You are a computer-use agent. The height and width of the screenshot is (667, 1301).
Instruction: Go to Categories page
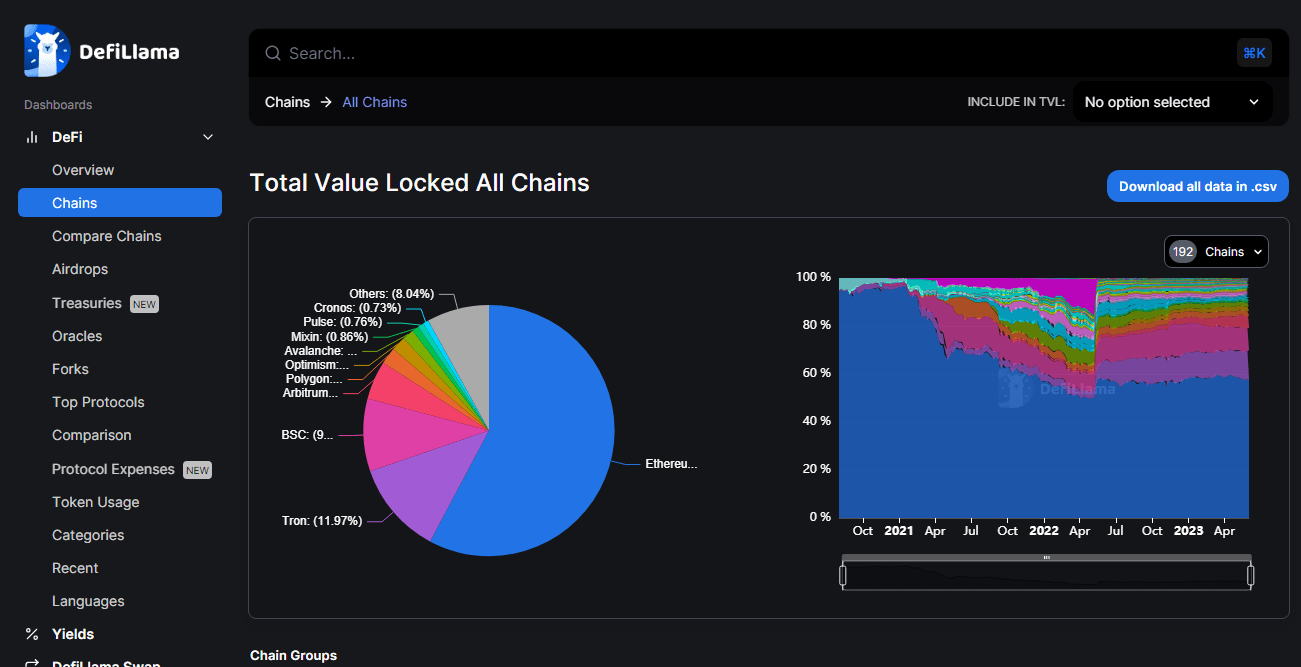88,535
